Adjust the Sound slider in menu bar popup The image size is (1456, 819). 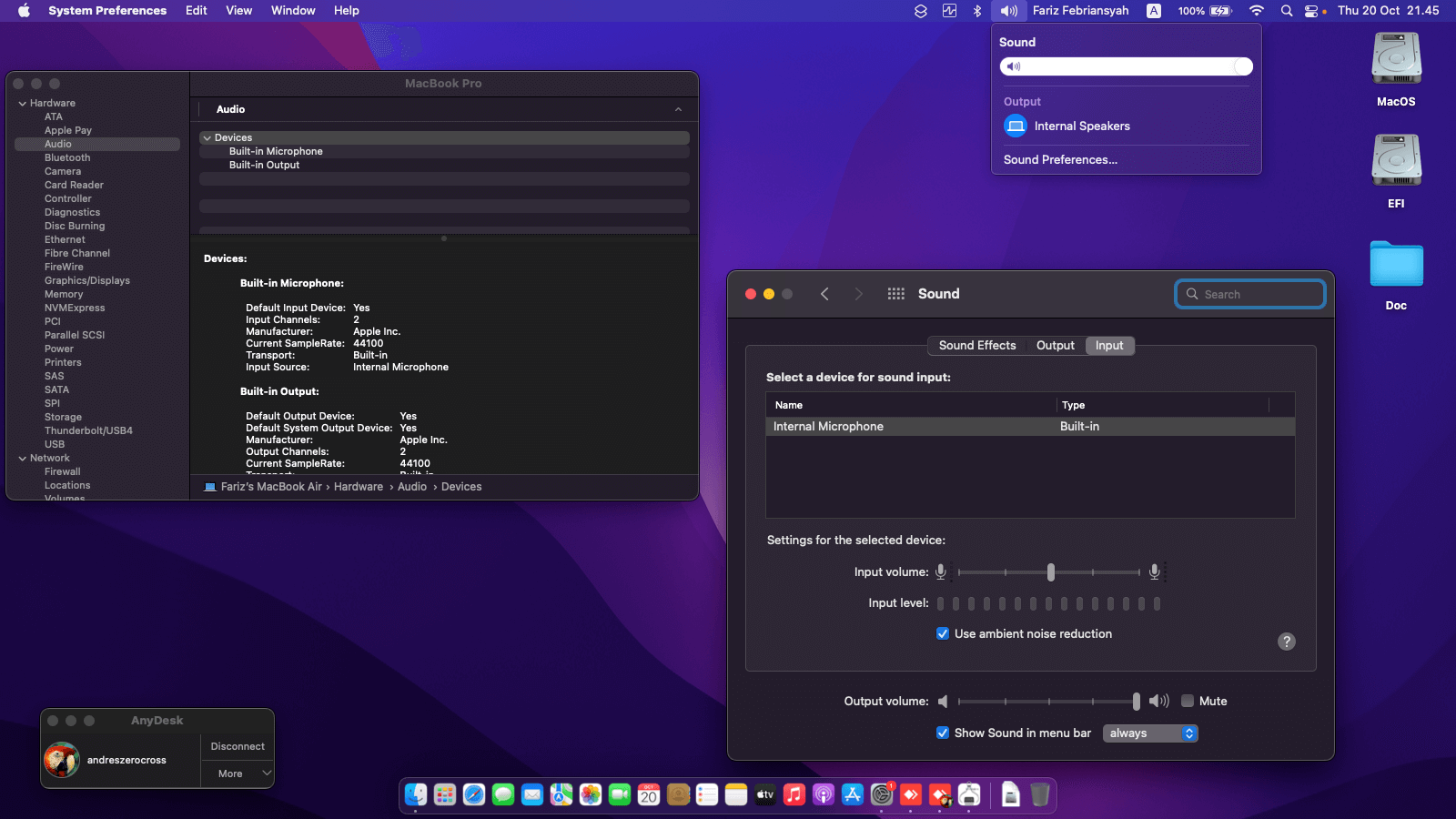tap(1127, 66)
